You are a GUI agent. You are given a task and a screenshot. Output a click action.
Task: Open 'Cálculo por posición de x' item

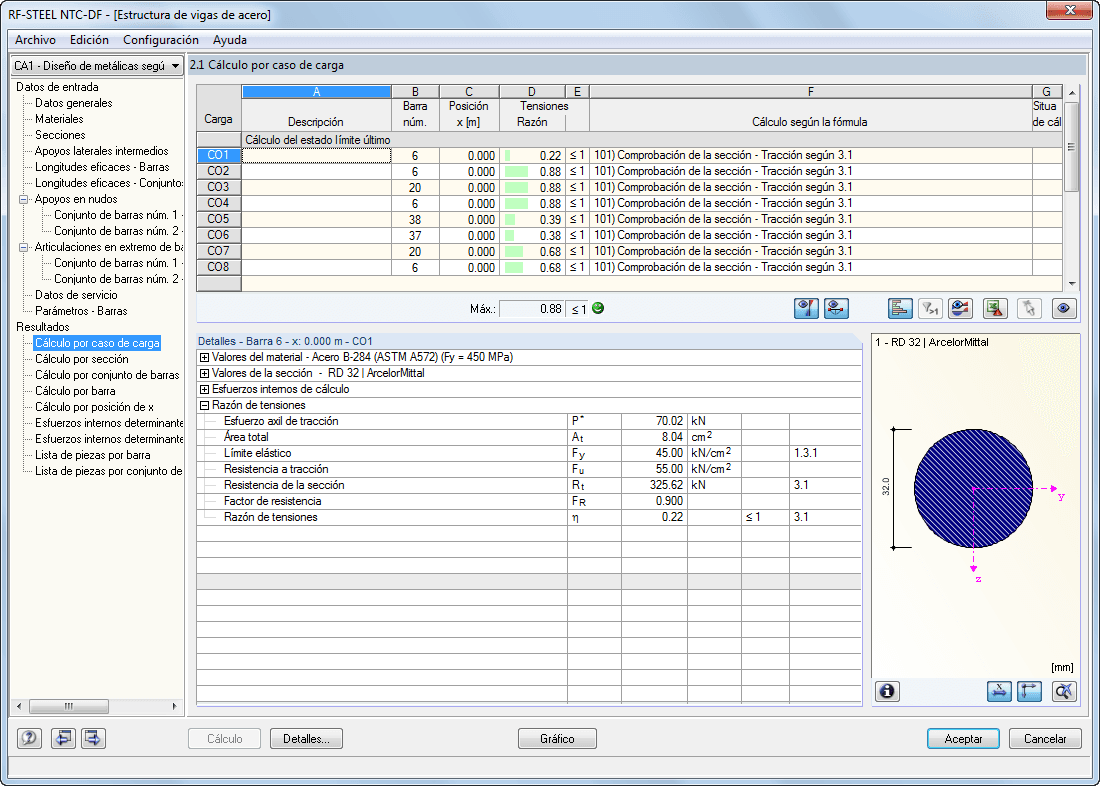(x=94, y=407)
